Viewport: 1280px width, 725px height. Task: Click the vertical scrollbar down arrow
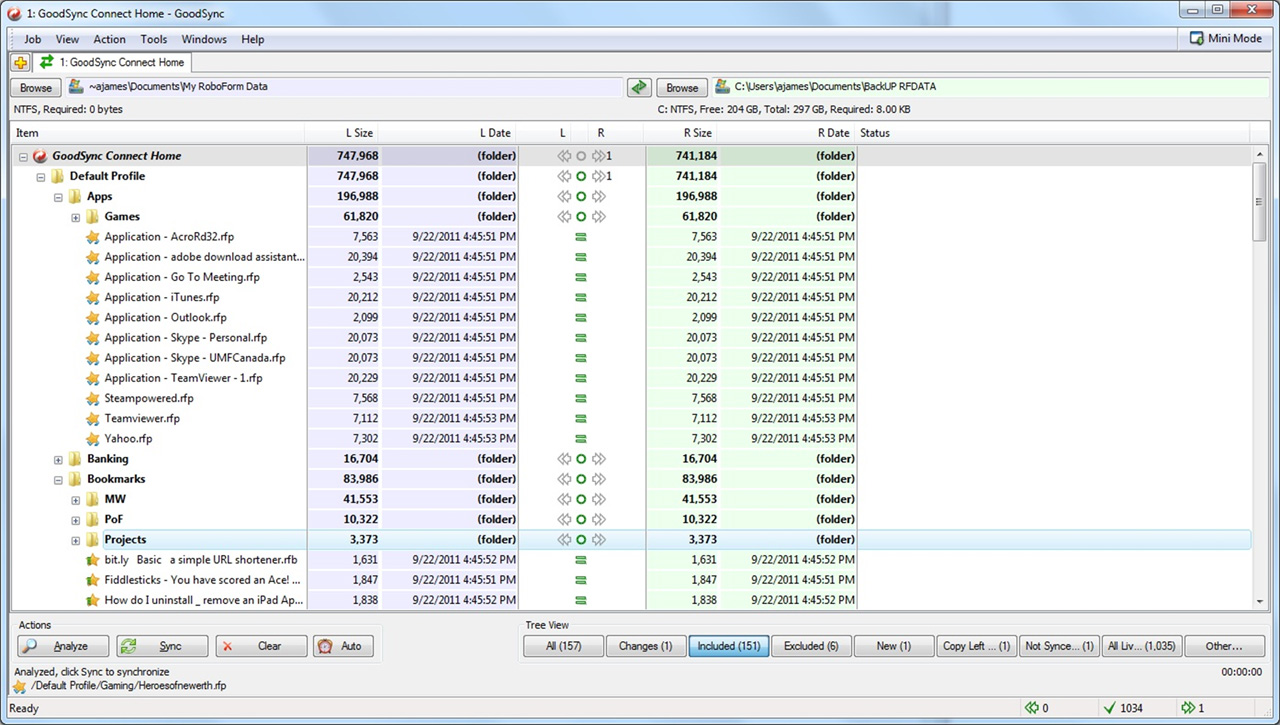pos(1259,602)
